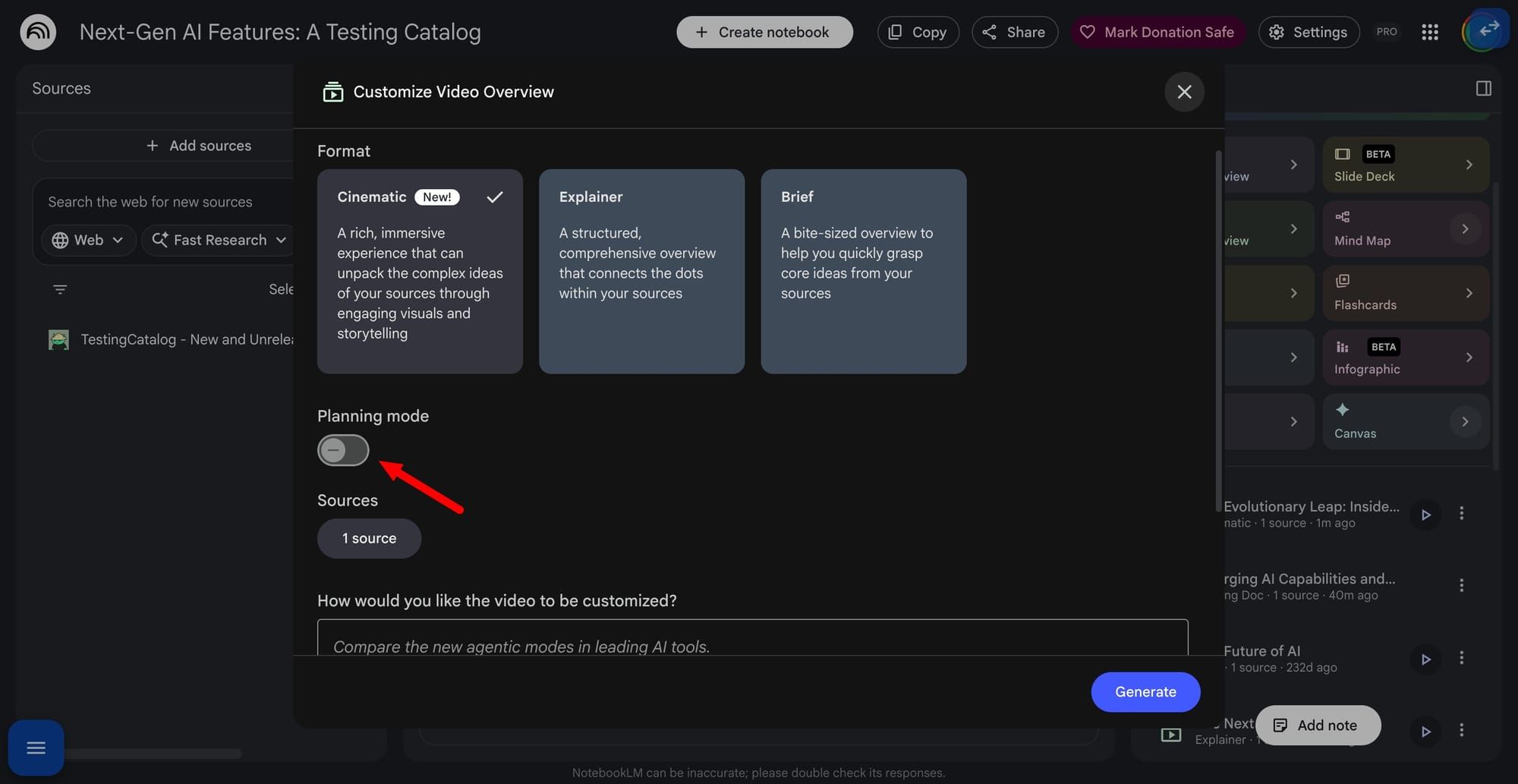1518x784 pixels.
Task: Click the BETA badge on Slide Deck
Action: (x=1378, y=154)
